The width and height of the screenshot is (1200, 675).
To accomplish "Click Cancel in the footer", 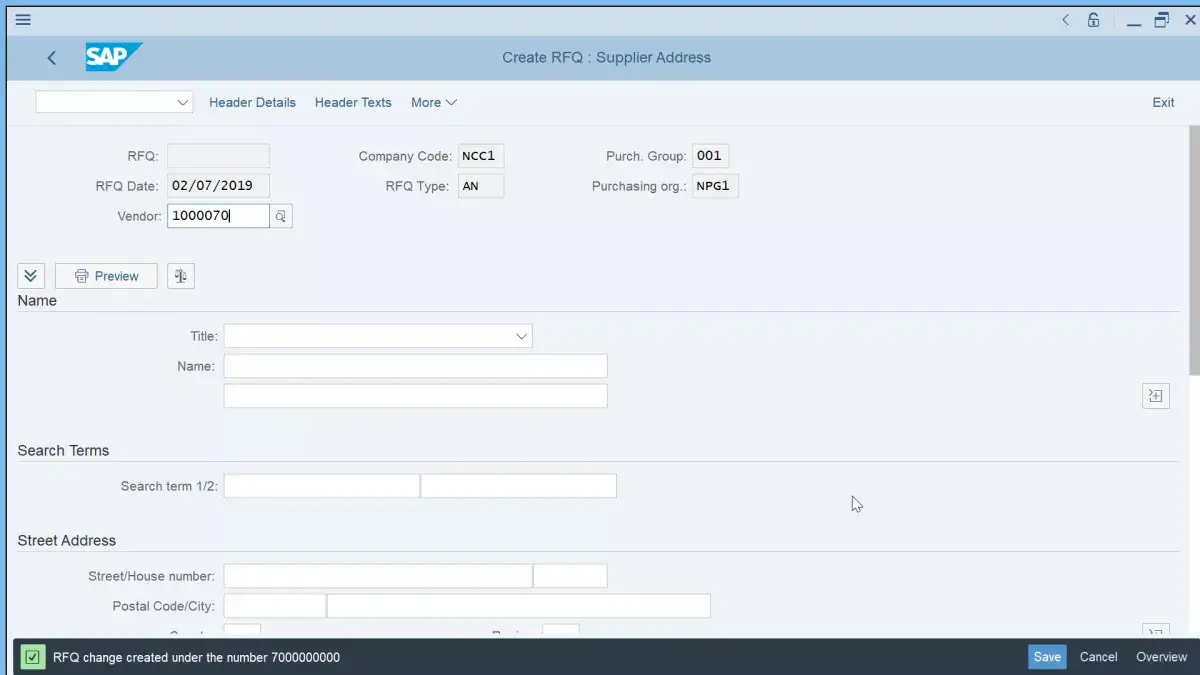I will (1098, 657).
